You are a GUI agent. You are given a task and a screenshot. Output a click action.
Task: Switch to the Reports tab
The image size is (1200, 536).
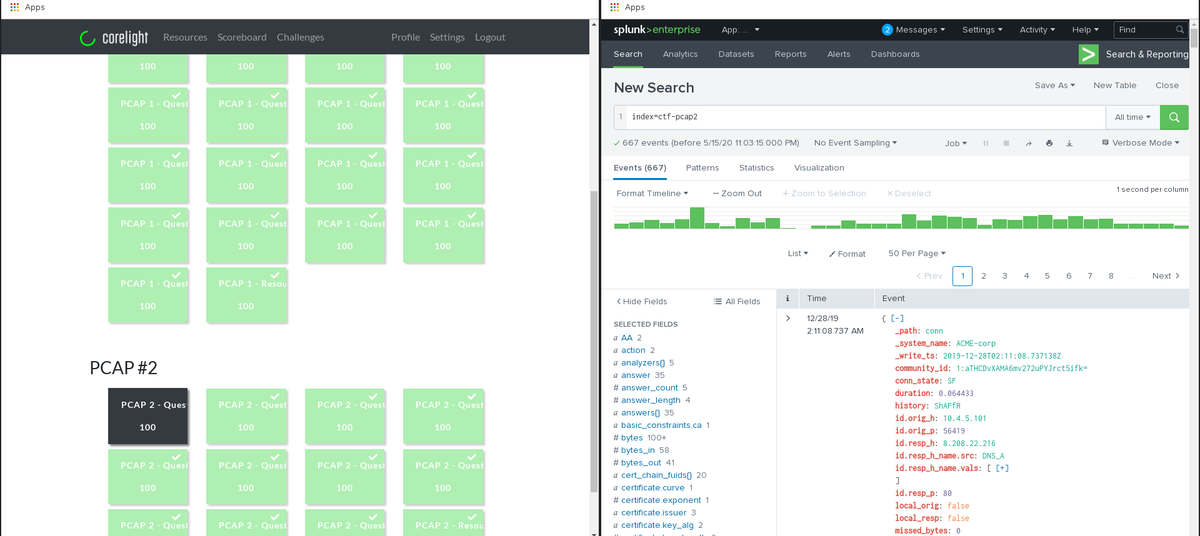tap(790, 54)
